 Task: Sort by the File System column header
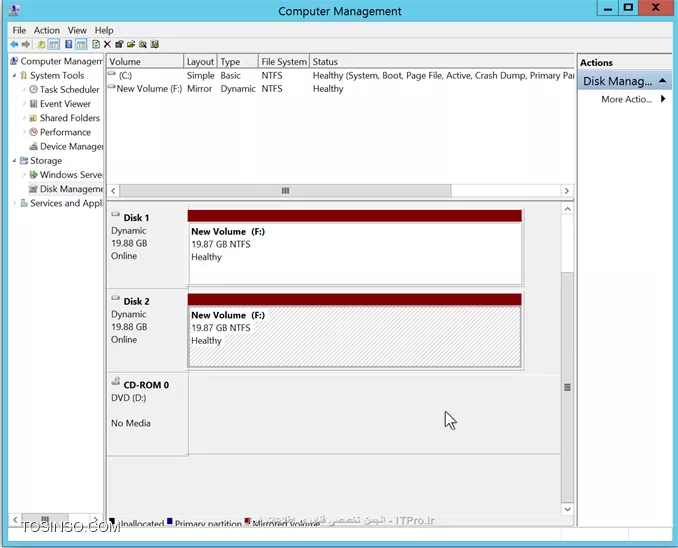click(x=284, y=61)
